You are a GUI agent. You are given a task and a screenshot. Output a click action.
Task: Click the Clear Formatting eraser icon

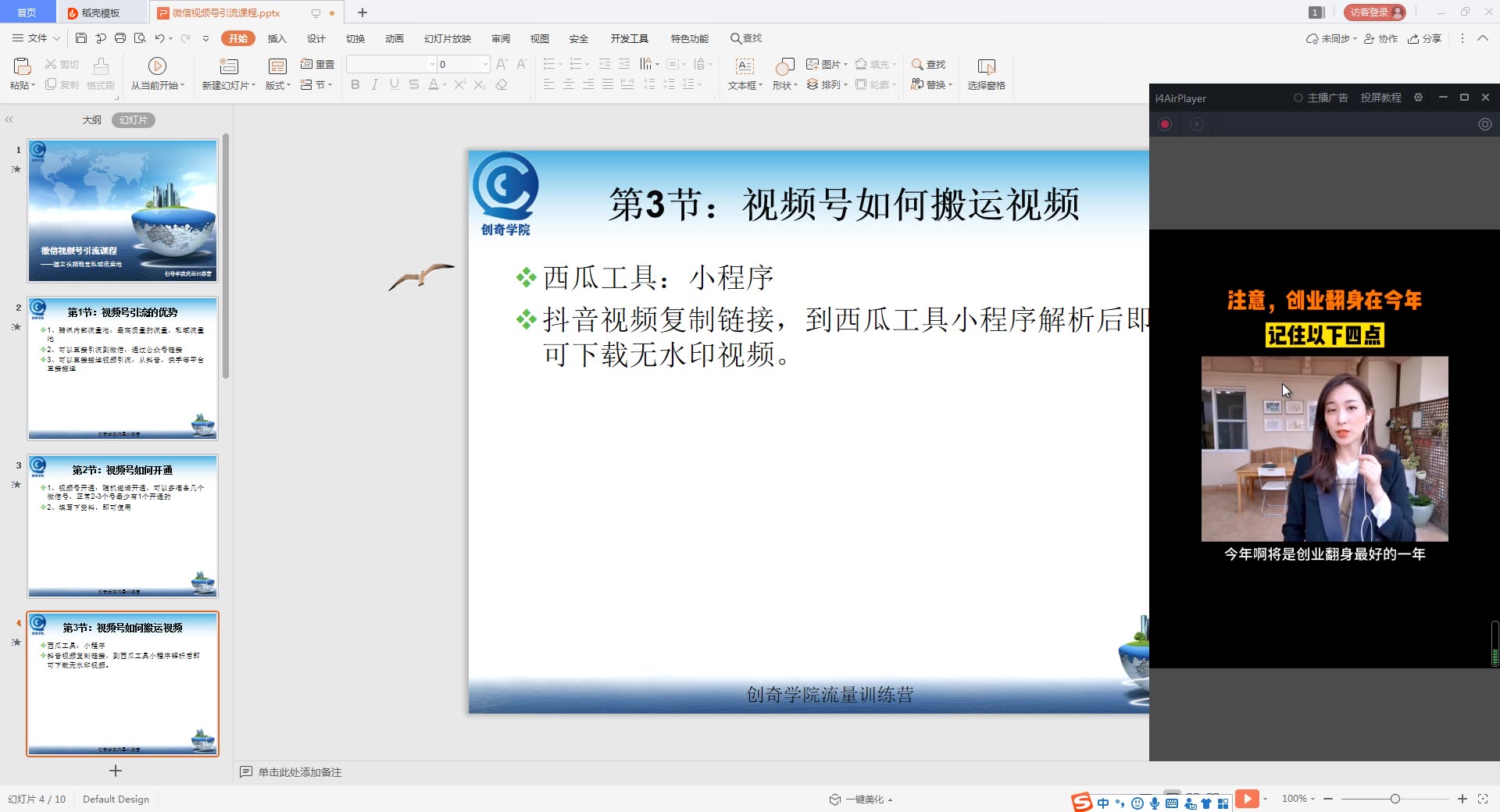coord(502,84)
